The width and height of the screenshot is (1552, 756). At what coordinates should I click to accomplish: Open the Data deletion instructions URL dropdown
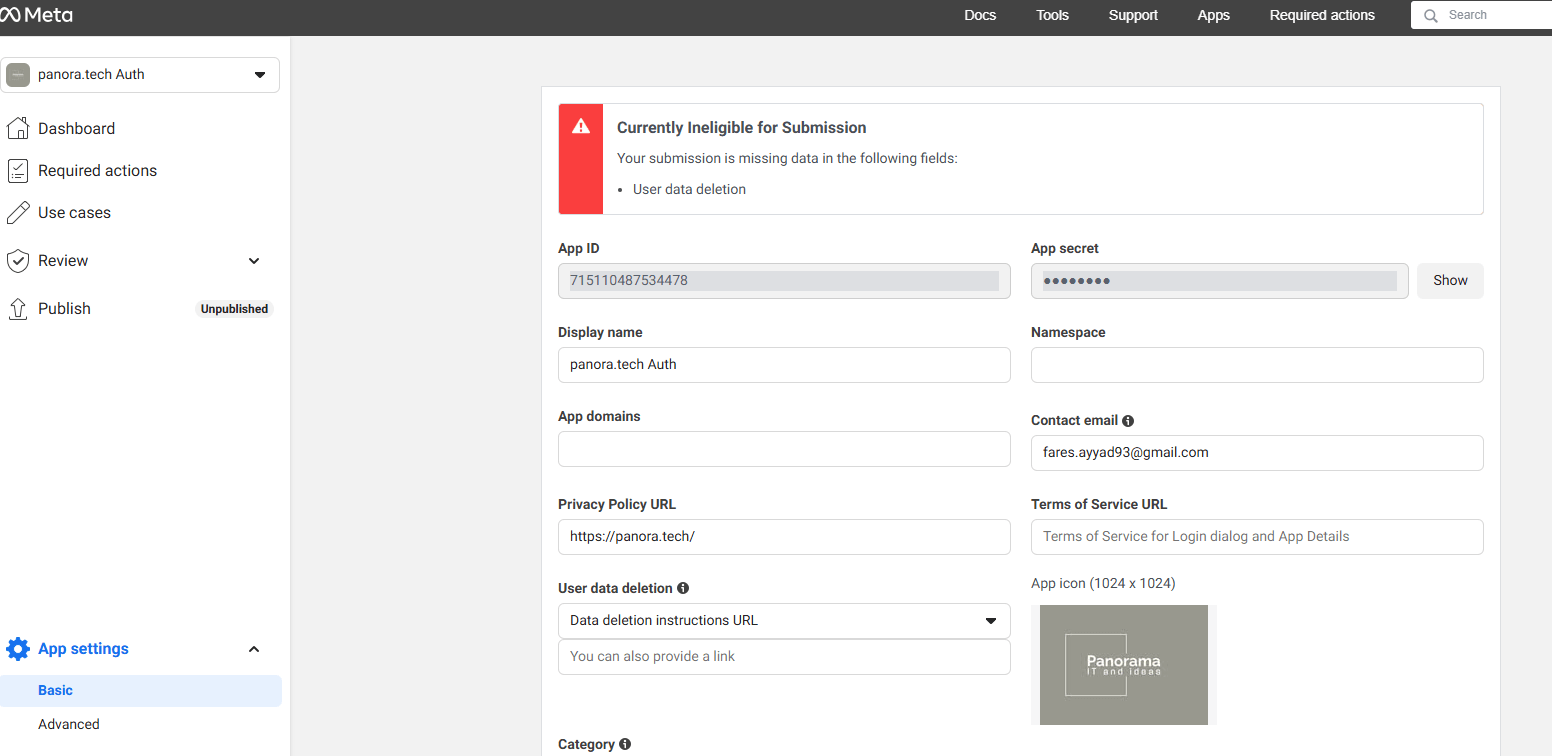click(784, 621)
